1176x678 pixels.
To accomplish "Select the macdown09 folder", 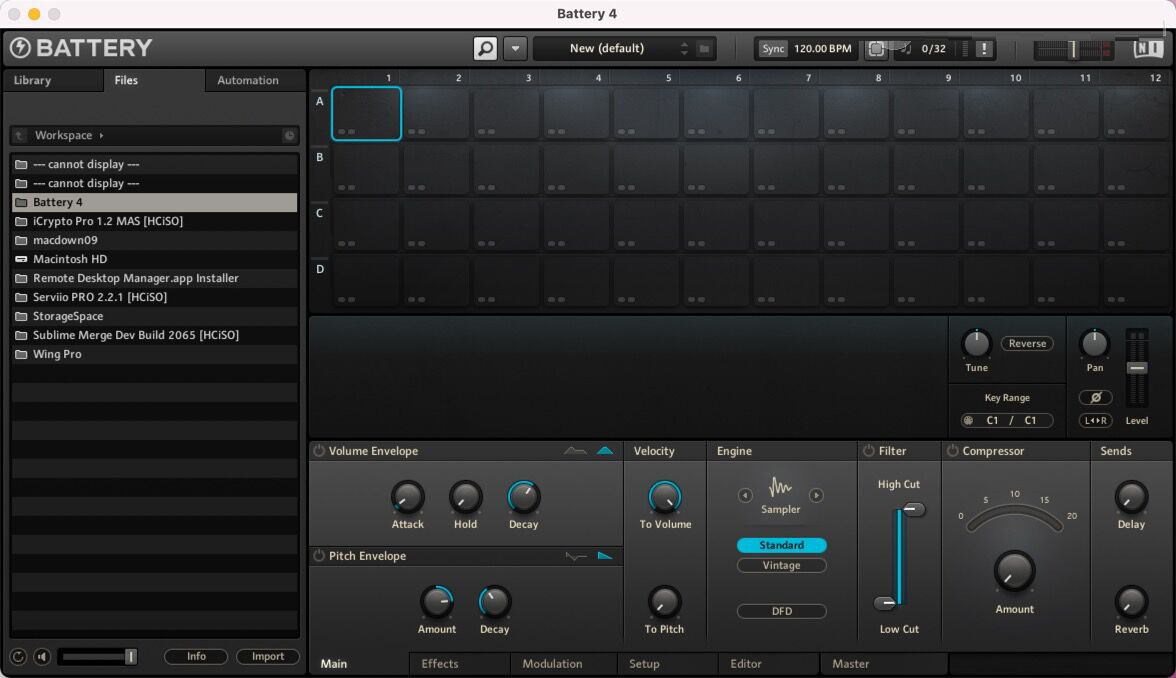I will tap(154, 240).
